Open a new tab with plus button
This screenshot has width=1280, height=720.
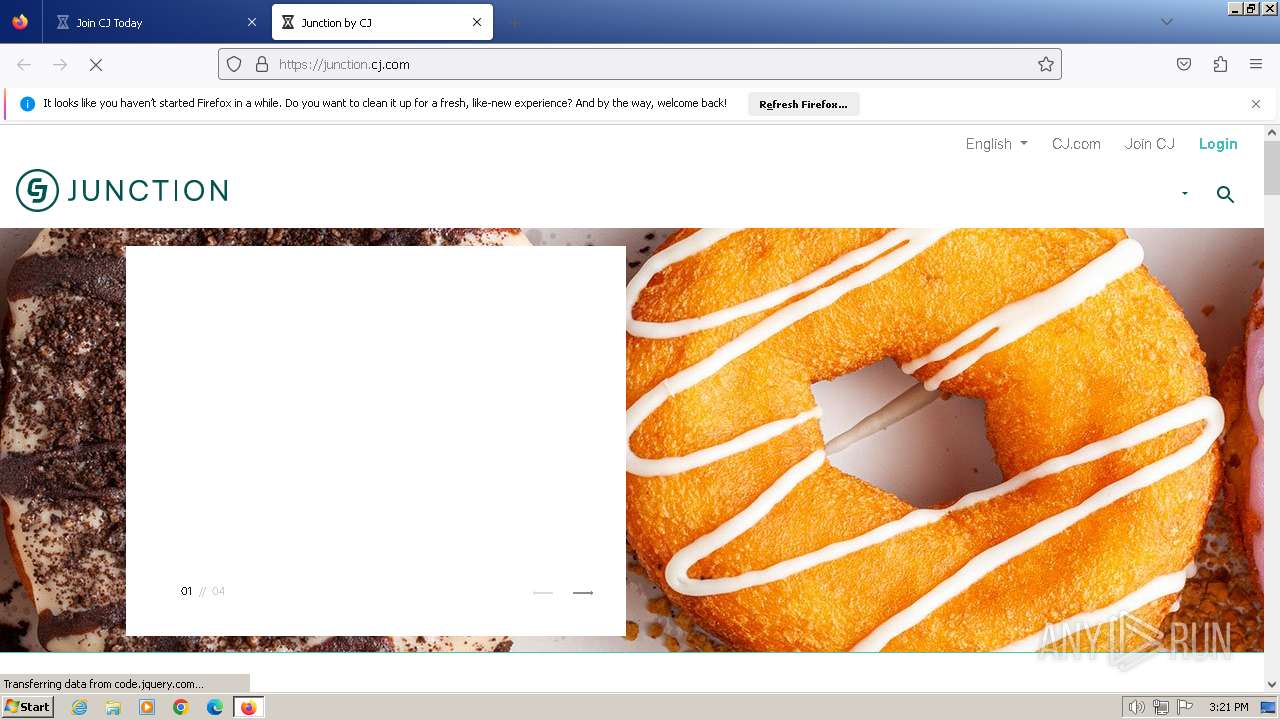pos(514,22)
